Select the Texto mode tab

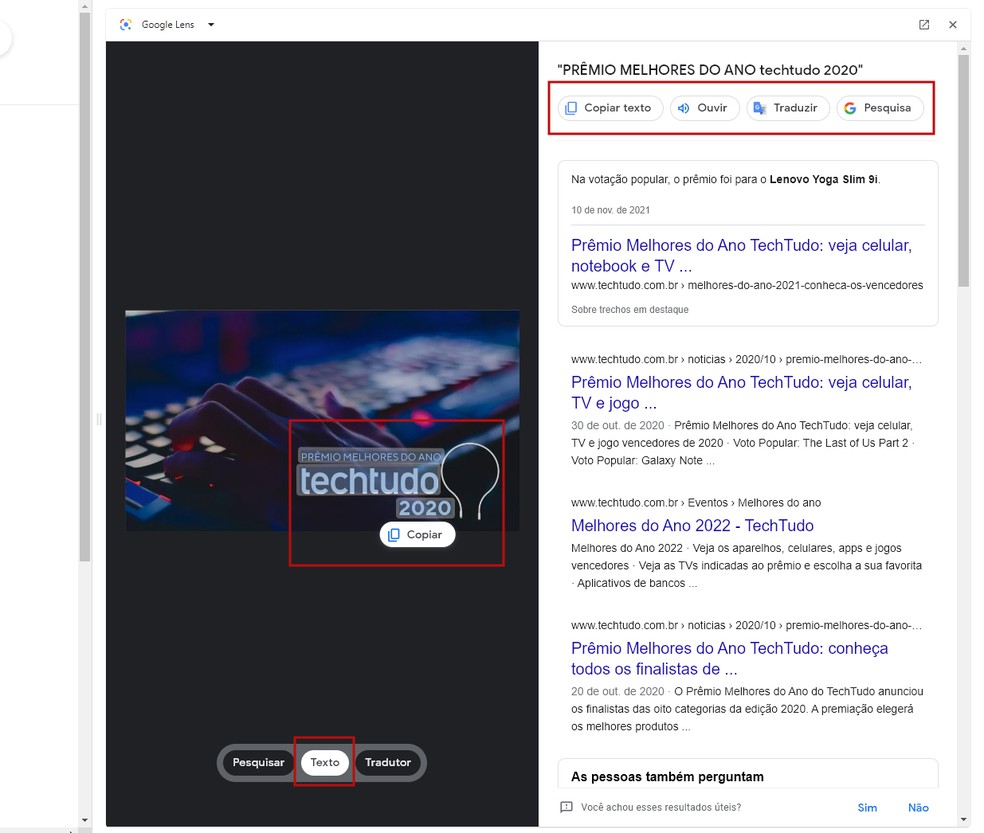324,762
